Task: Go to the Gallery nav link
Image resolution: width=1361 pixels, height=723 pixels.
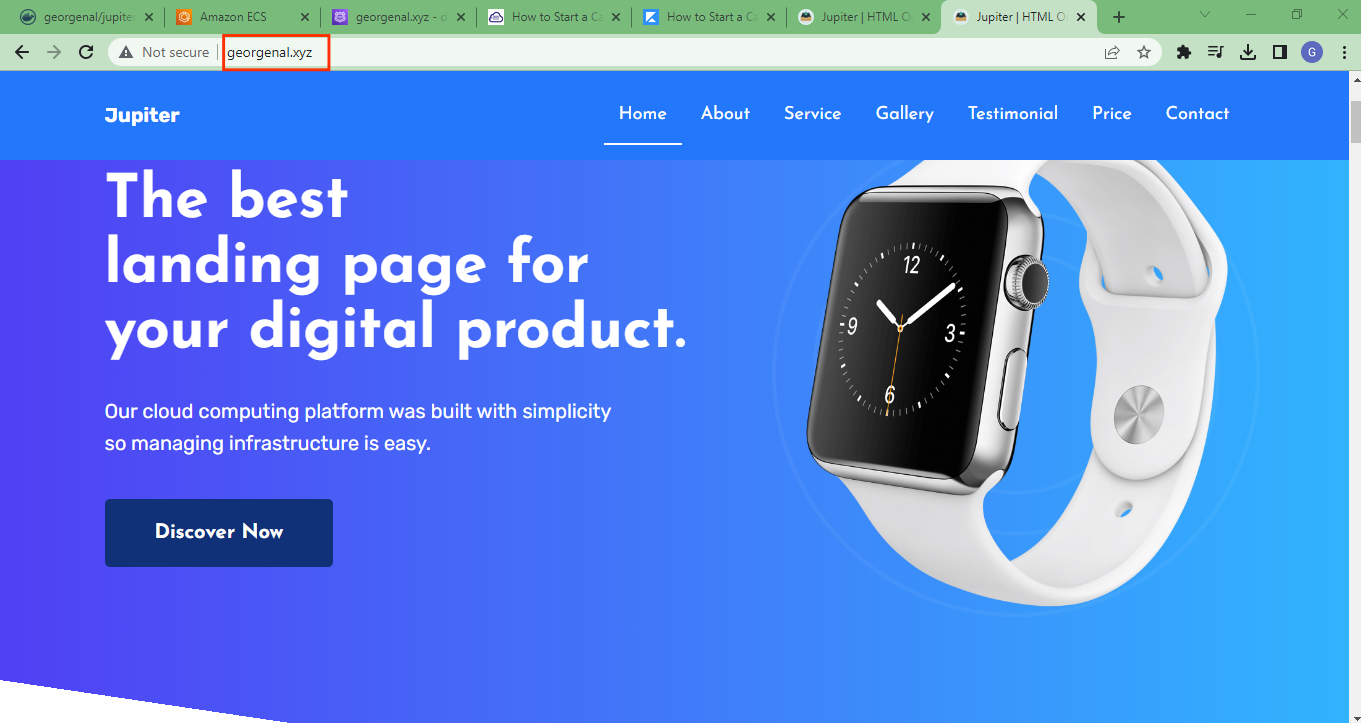Action: 905,114
